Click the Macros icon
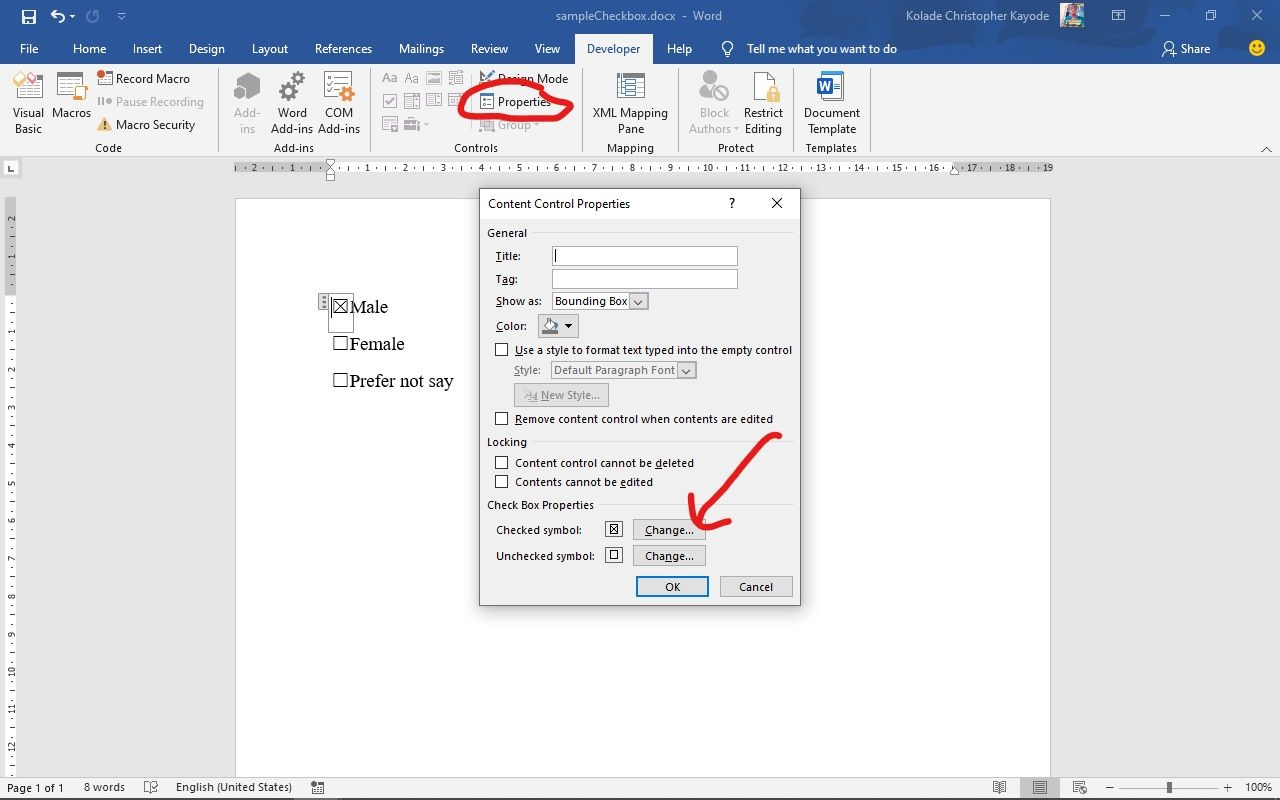Viewport: 1280px width, 800px height. coord(71,100)
